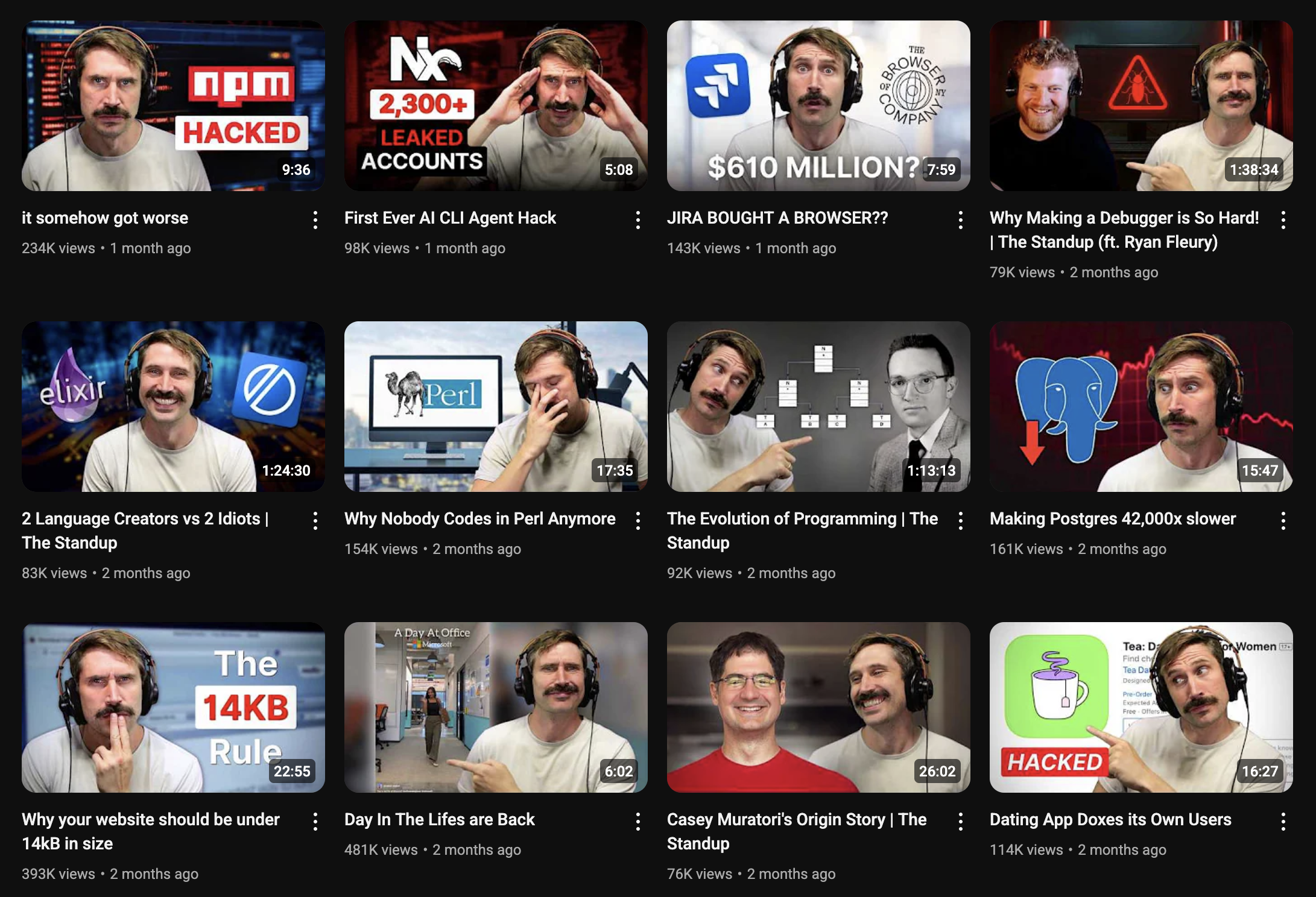Open options menu for 'First Ever AI CLI Agent Hack'
Image resolution: width=1316 pixels, height=897 pixels.
[x=637, y=220]
